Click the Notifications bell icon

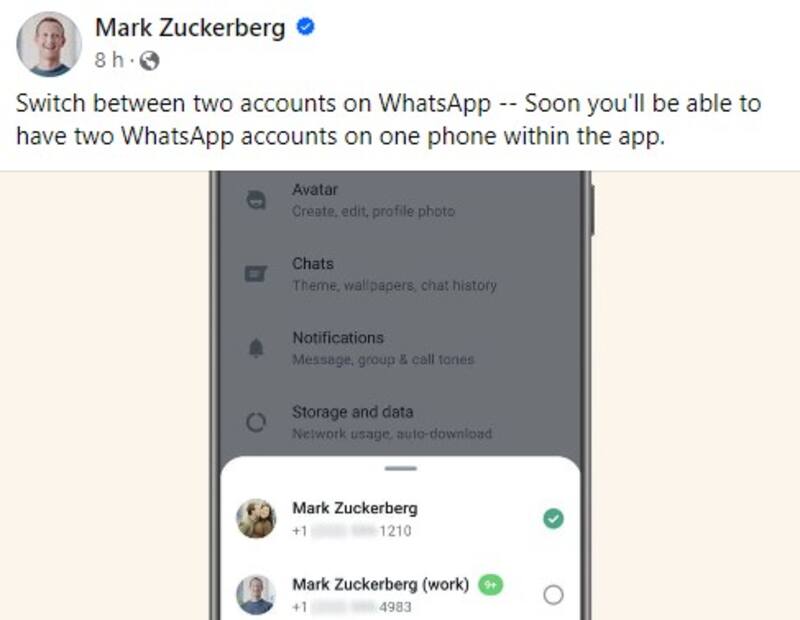[x=256, y=348]
